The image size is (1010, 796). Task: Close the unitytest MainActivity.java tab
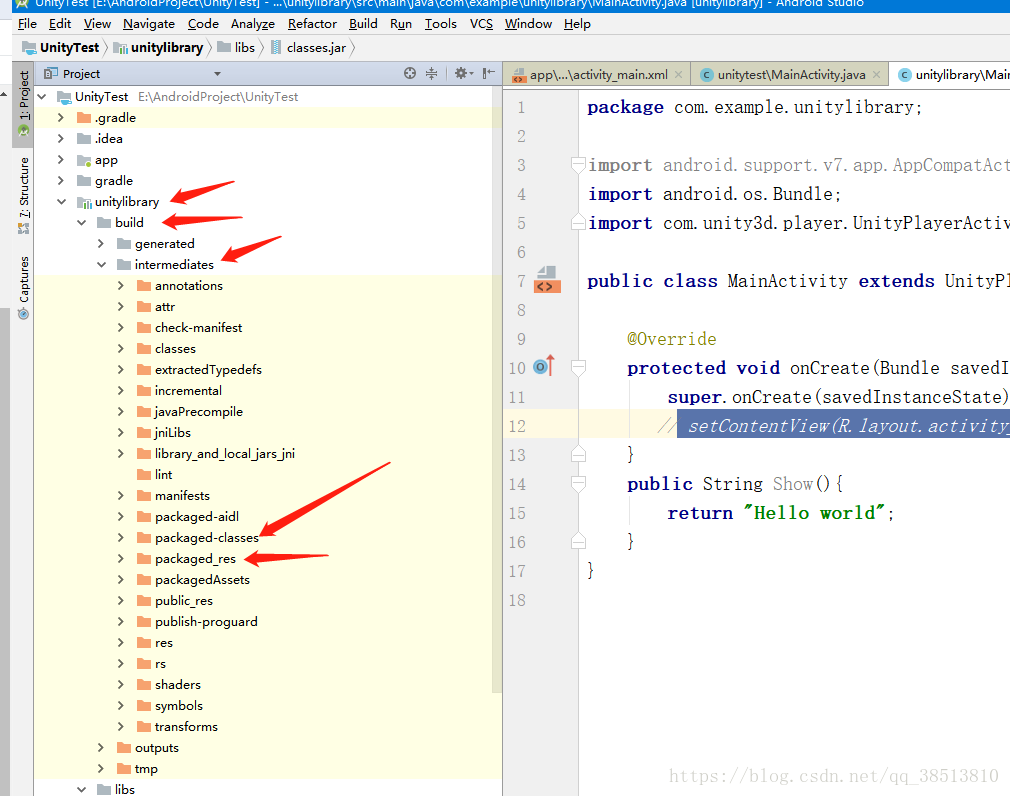click(876, 75)
